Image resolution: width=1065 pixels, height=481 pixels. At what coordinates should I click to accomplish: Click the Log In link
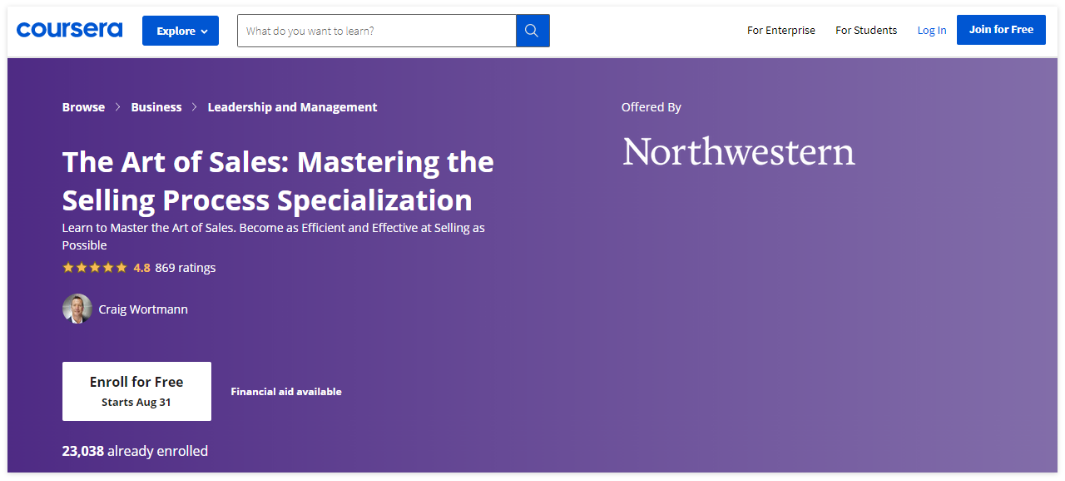(931, 30)
